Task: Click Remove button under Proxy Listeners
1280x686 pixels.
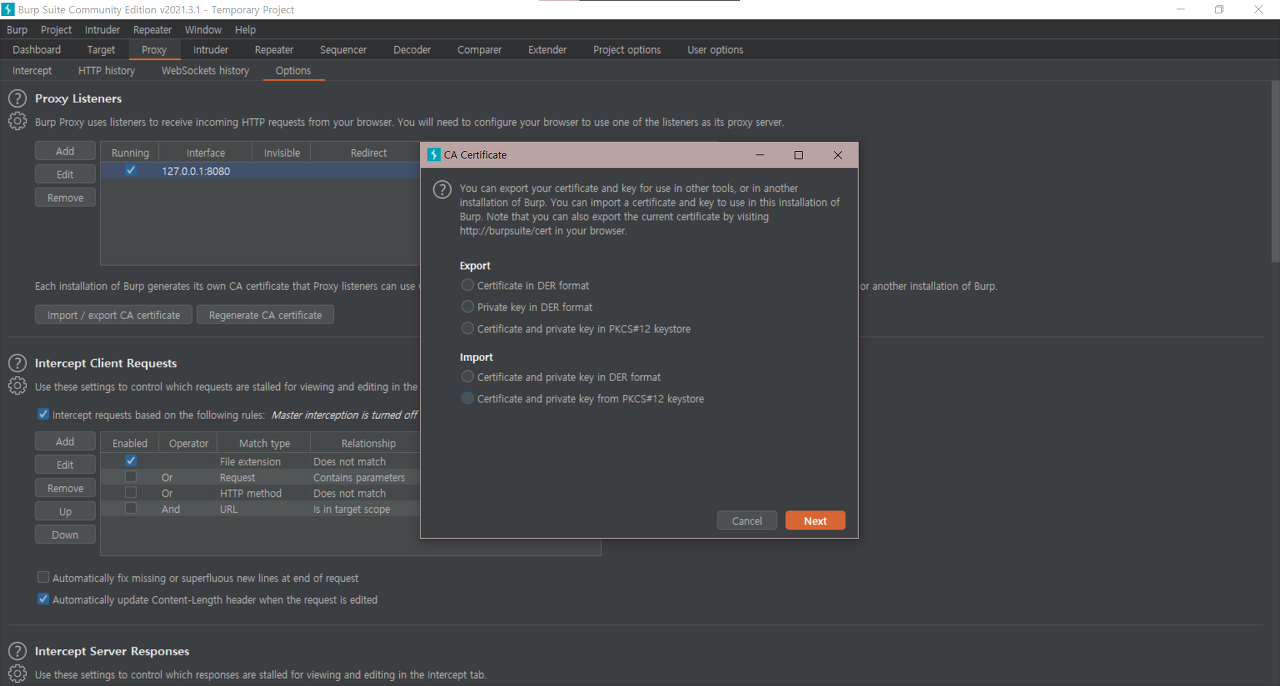Action: click(x=65, y=198)
